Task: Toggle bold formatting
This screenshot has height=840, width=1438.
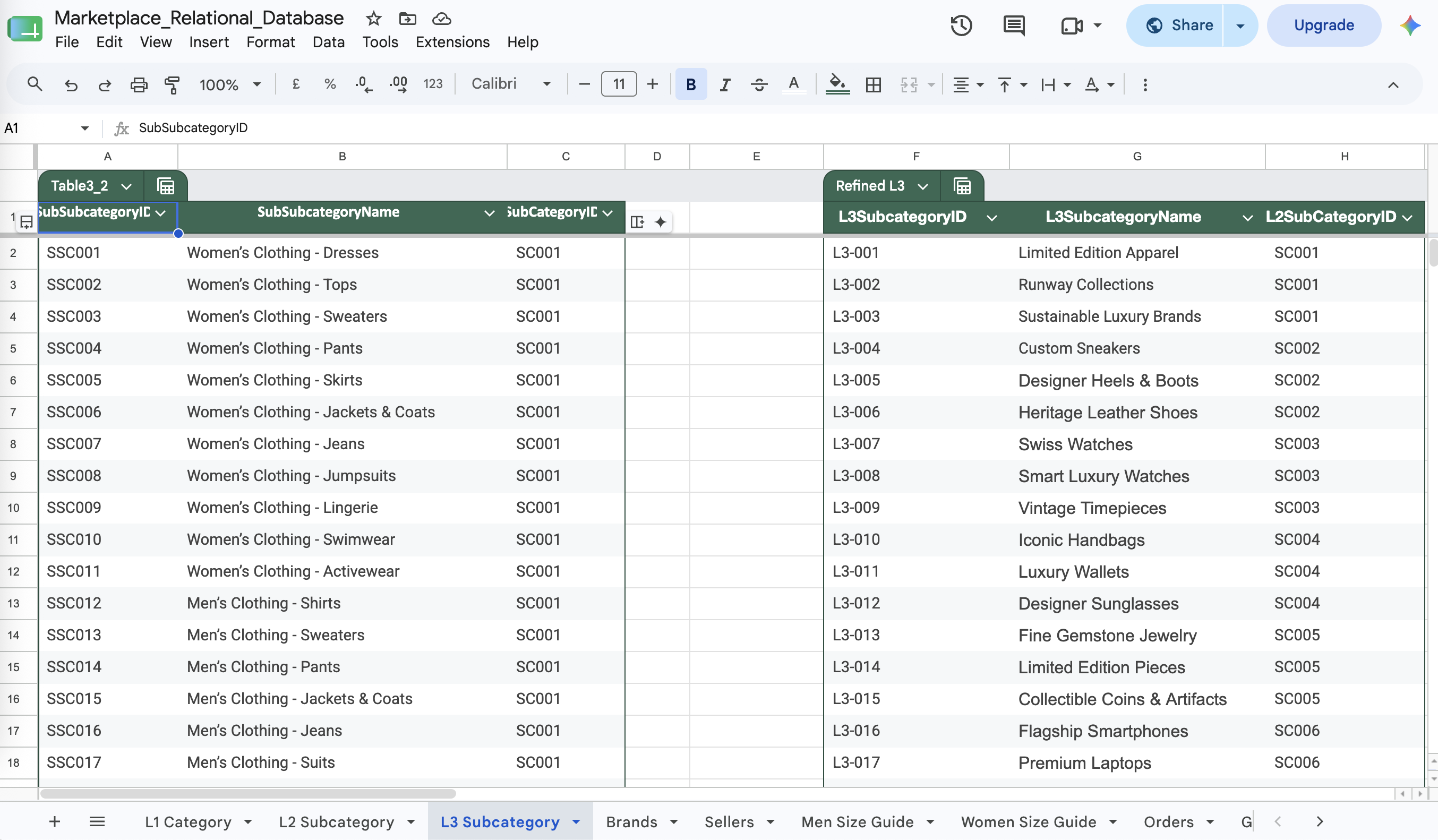Action: pyautogui.click(x=691, y=84)
